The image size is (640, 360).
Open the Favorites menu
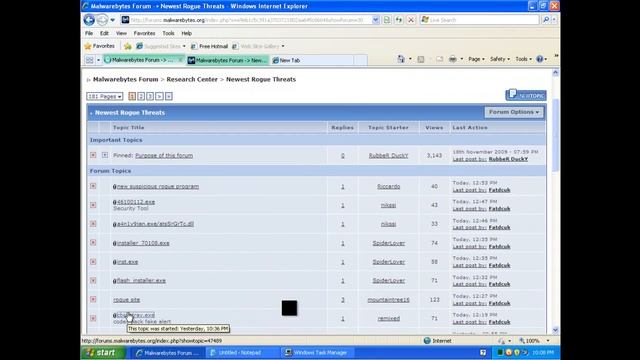click(144, 33)
